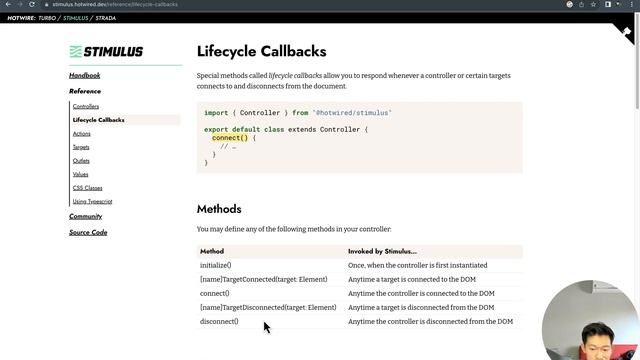This screenshot has height=360, width=640.
Task: Go to the Targets reference page
Action: click(x=81, y=147)
